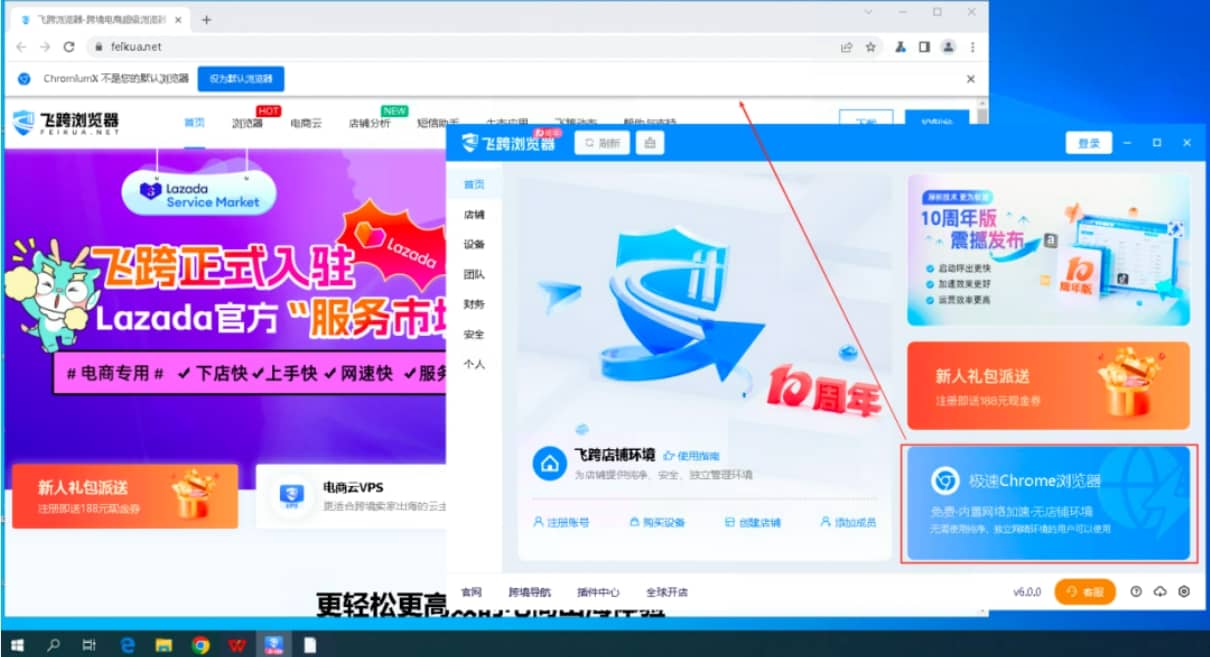Open Word from the taskbar
The width and height of the screenshot is (1210, 657).
tap(237, 645)
